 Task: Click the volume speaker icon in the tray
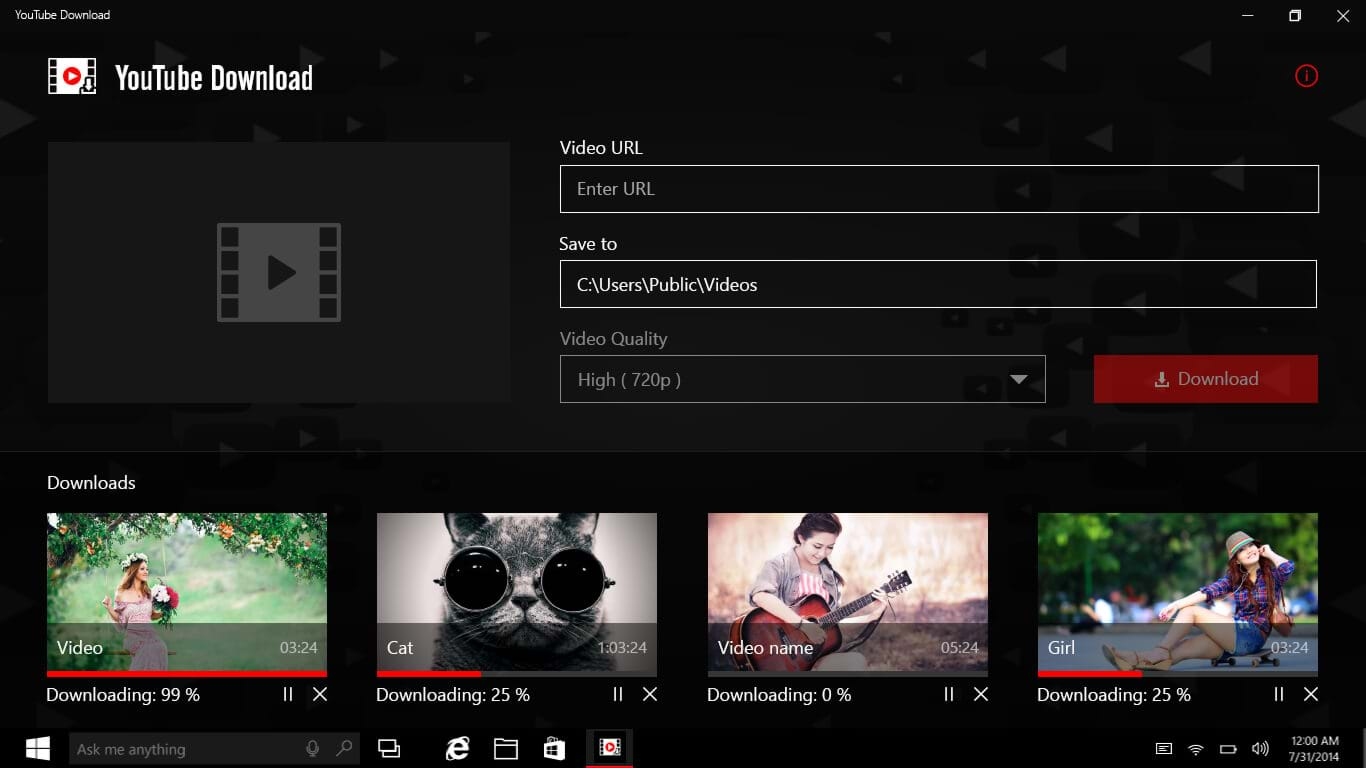click(1260, 749)
